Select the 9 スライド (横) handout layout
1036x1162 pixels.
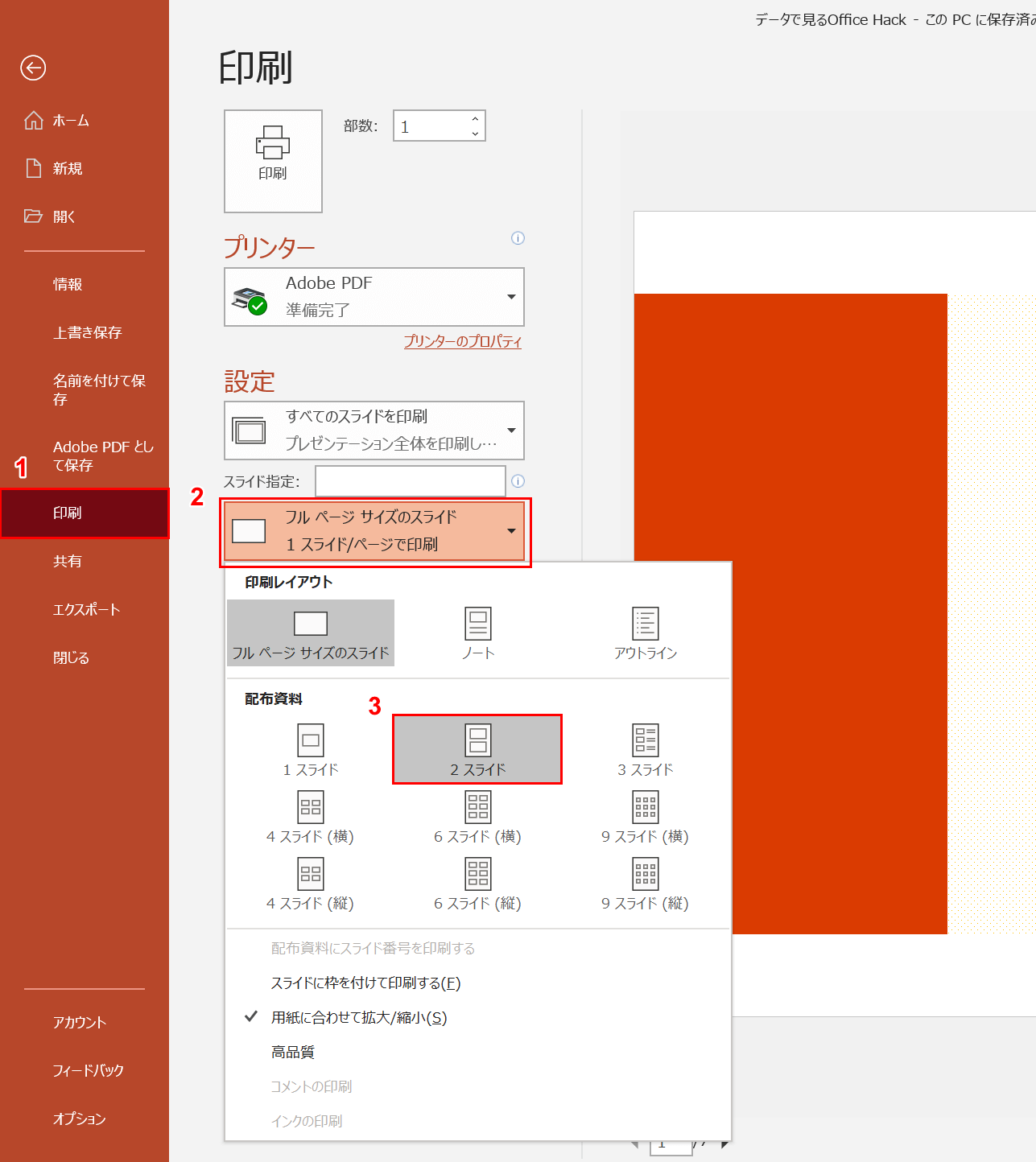click(646, 817)
